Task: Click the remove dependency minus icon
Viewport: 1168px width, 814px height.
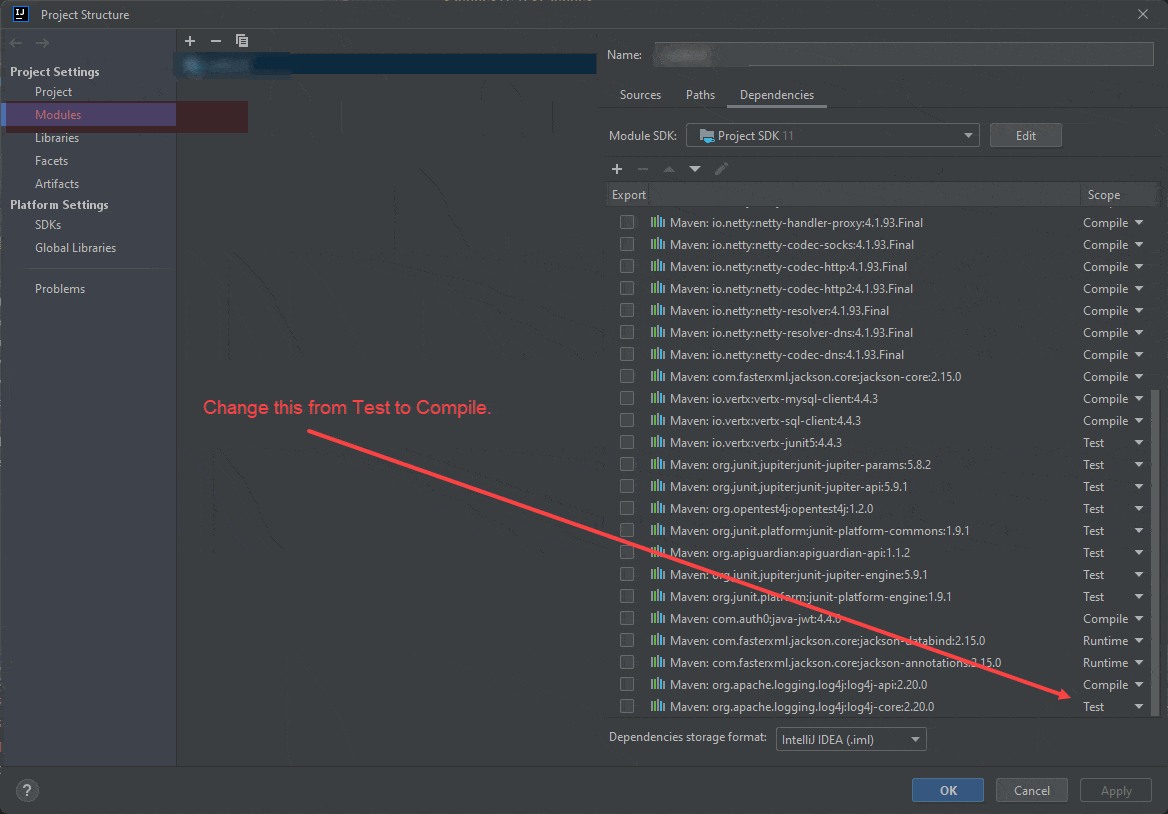Action: click(643, 169)
